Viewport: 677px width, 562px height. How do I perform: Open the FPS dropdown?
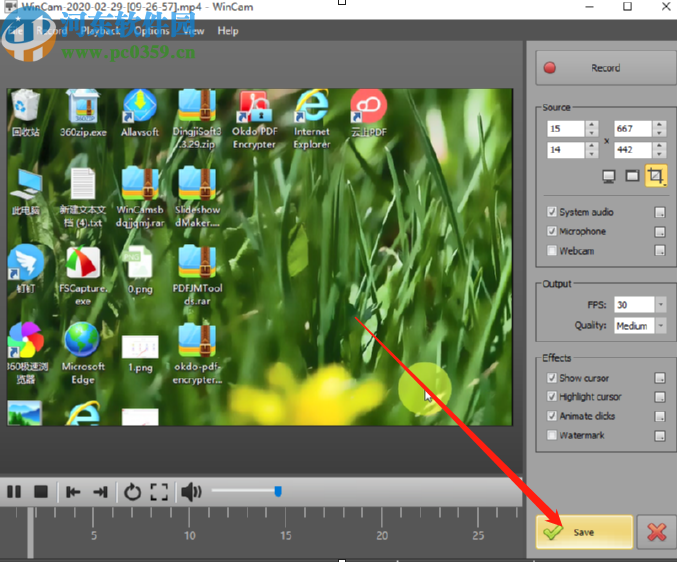660,304
